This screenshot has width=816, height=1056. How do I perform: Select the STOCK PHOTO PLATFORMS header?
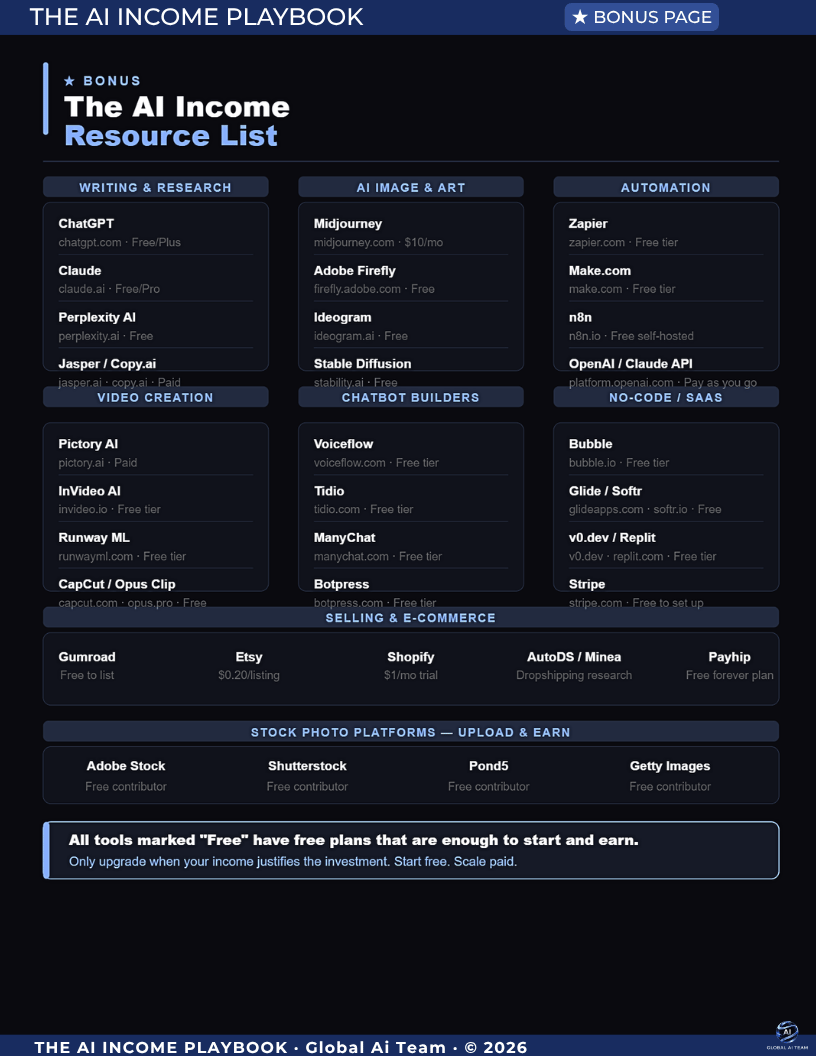coord(411,732)
